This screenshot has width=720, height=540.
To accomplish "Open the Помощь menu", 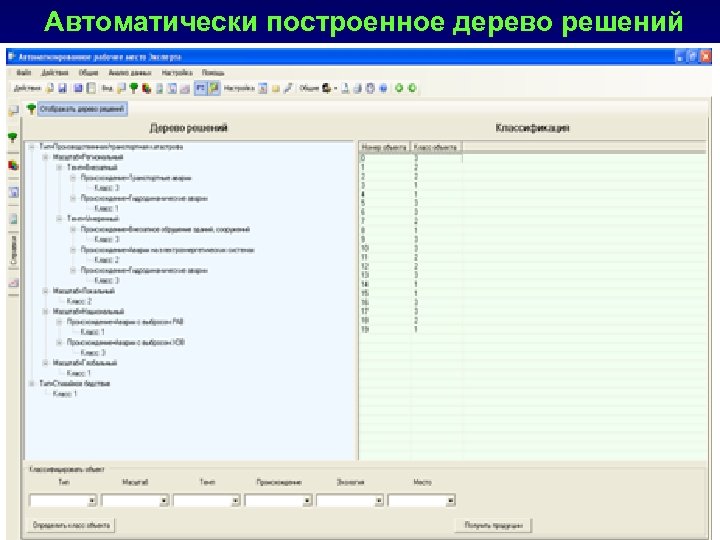I will [213, 73].
